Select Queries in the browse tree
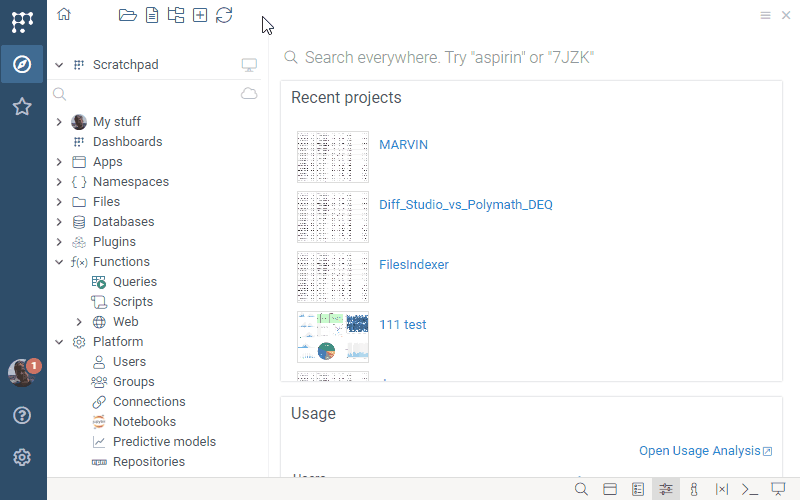 click(134, 282)
